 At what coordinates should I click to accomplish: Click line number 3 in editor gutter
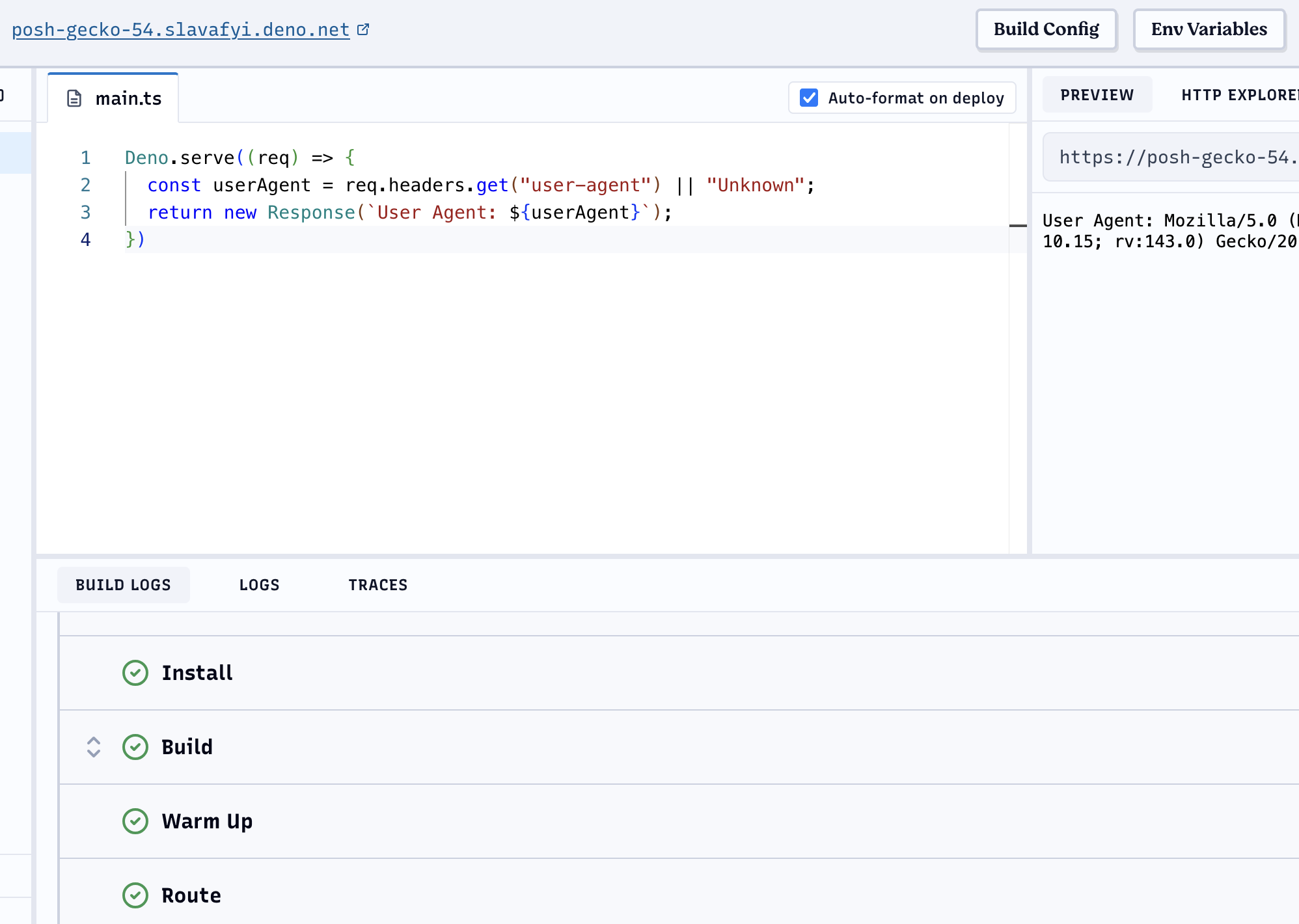point(85,212)
